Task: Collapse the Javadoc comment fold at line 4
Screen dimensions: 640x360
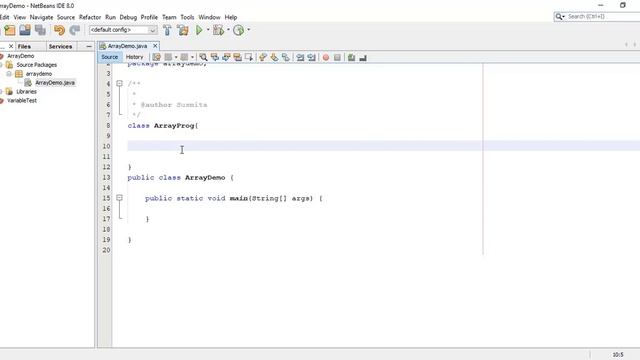Action: click(119, 83)
